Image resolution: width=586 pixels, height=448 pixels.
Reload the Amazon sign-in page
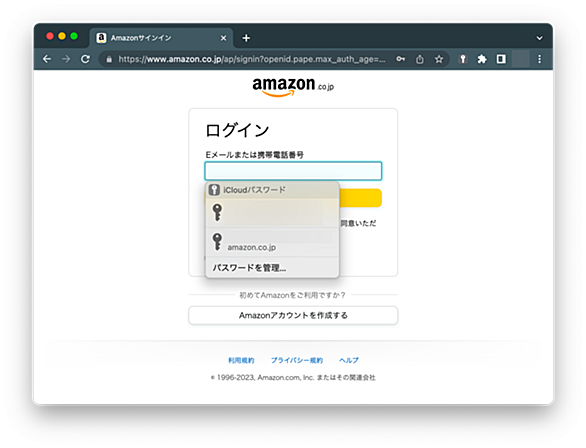(85, 59)
